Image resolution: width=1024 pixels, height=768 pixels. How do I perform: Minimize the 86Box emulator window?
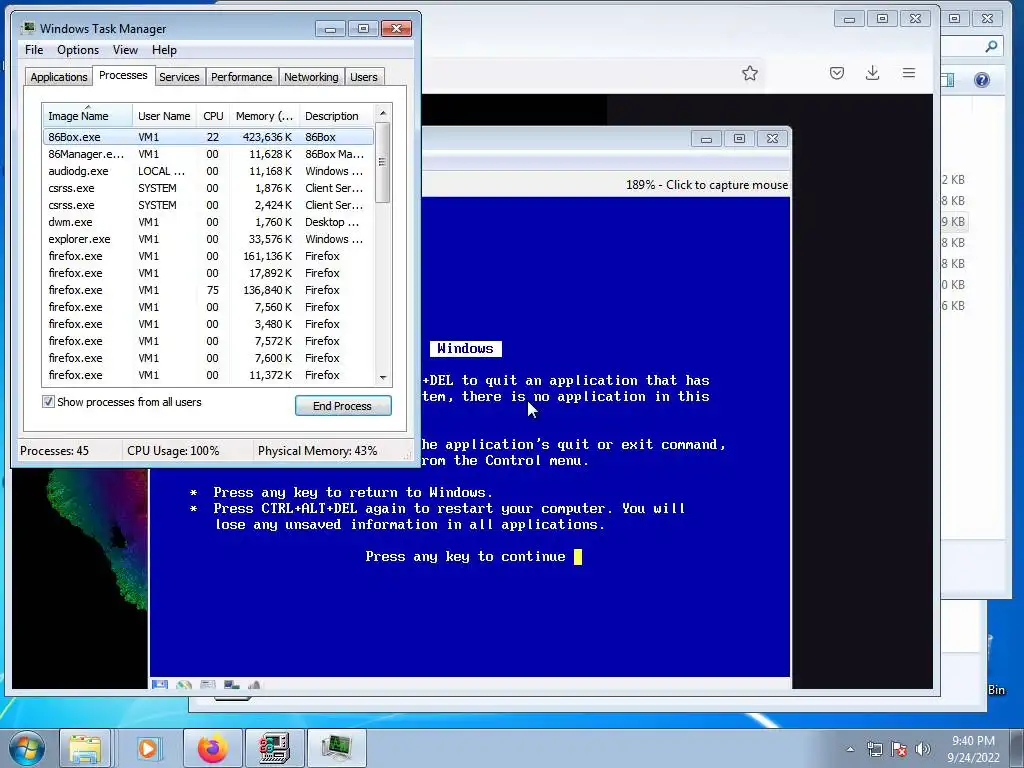click(706, 138)
